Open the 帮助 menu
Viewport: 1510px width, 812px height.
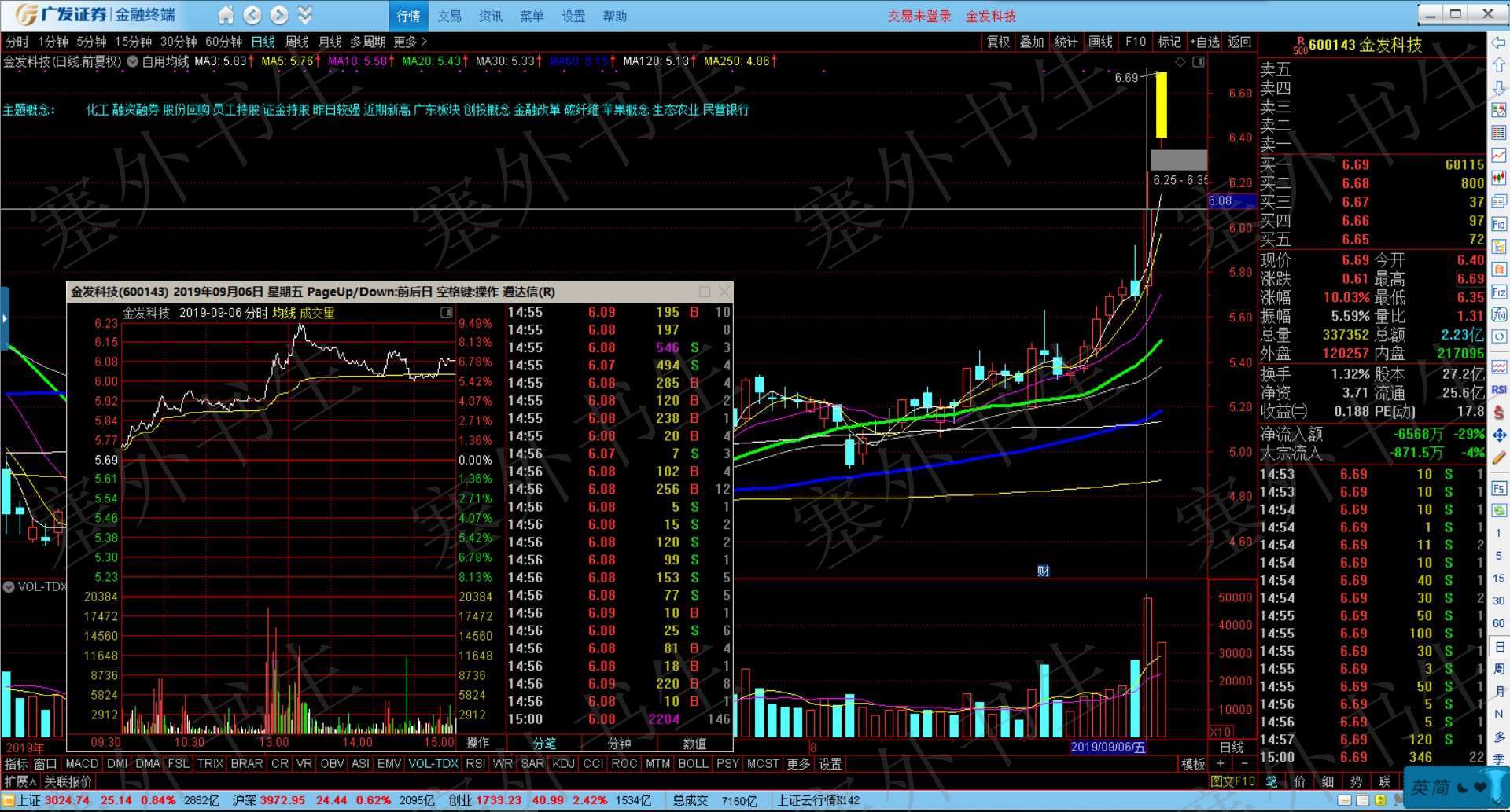pyautogui.click(x=614, y=16)
